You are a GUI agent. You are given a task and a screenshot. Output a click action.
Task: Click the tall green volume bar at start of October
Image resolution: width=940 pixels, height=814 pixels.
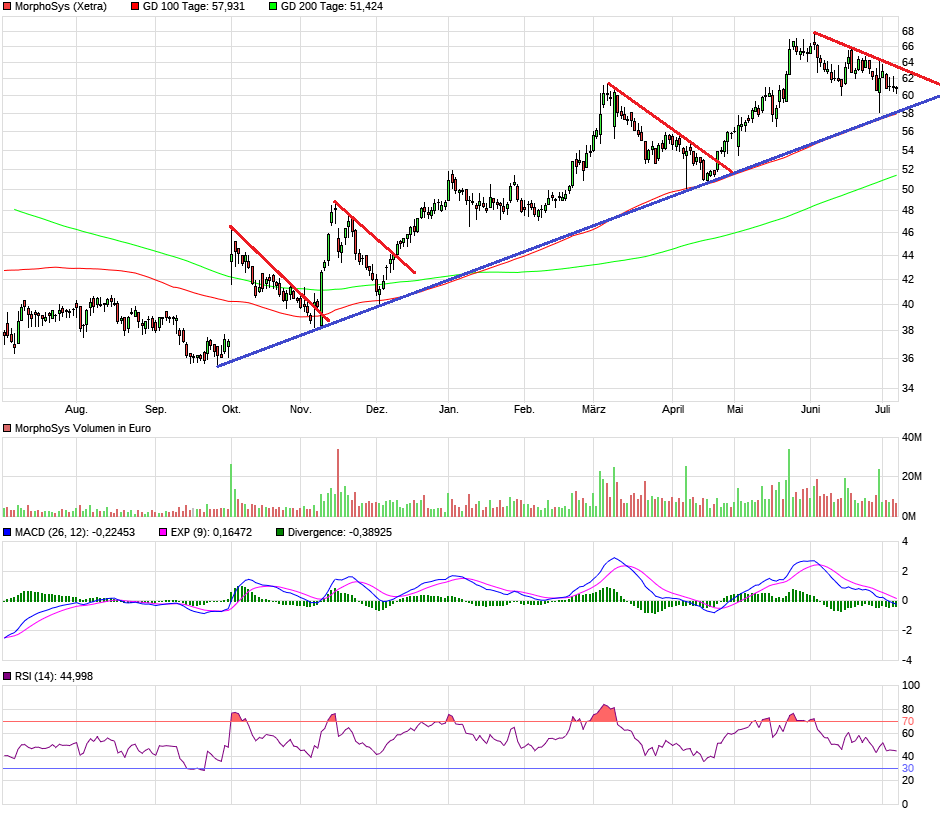[231, 490]
